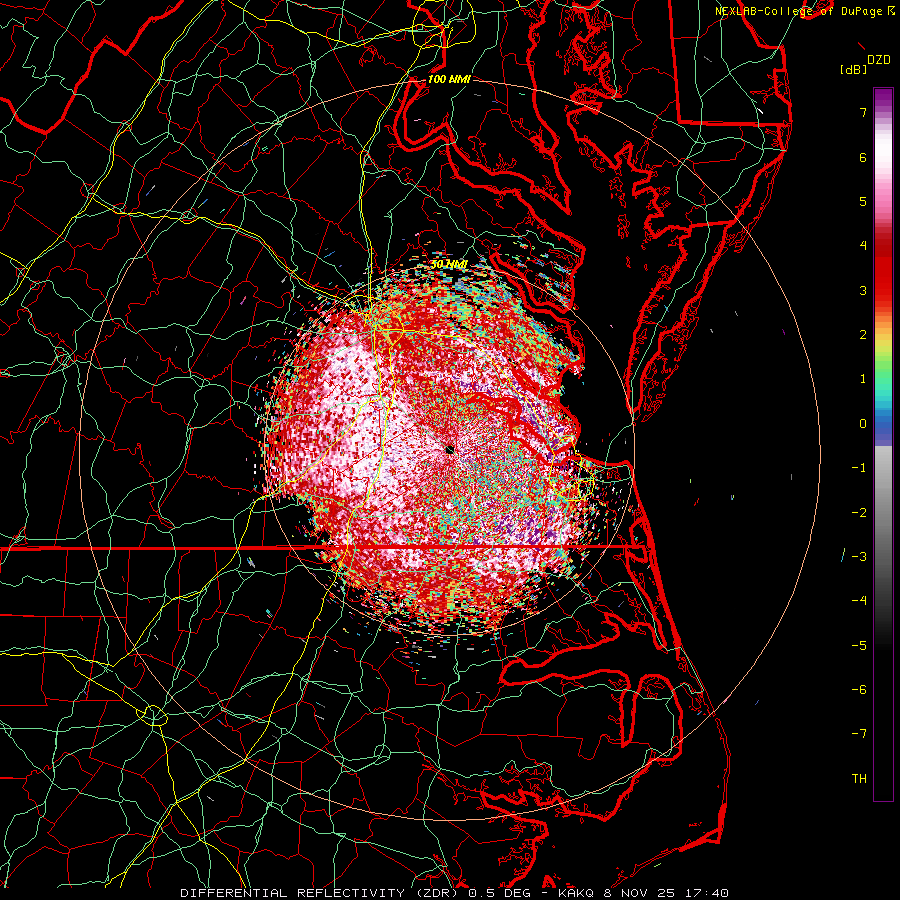Click the 100 NMI range ring label
Image resolution: width=900 pixels, height=900 pixels.
(x=449, y=79)
